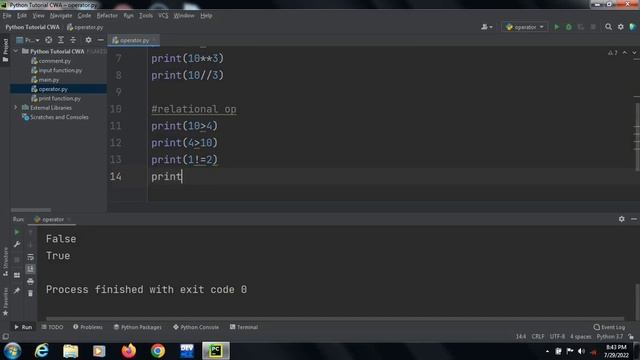640x360 pixels.
Task: Open run configuration wrench in the Run panel
Action: [17, 244]
